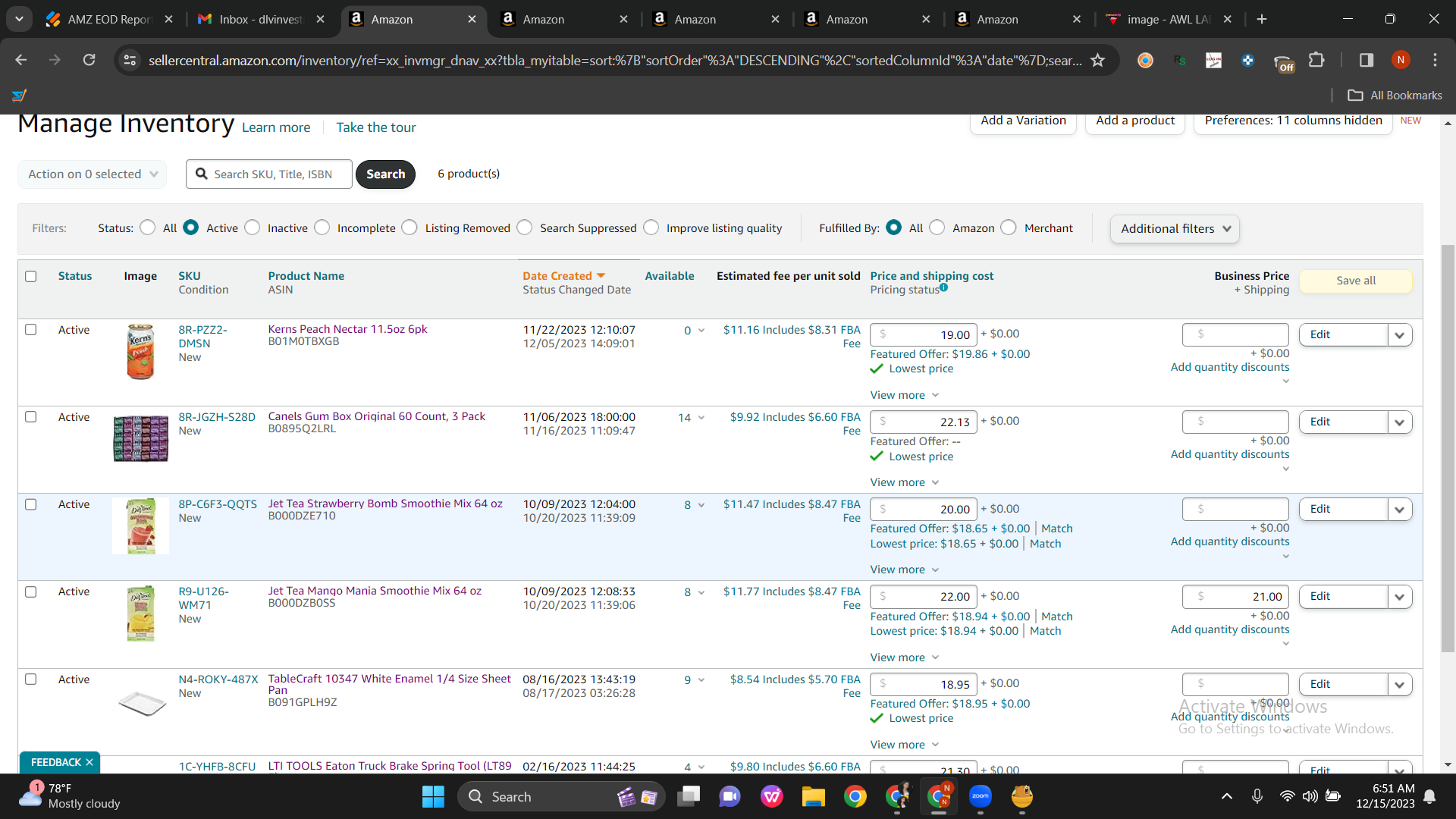Close the FEEDBACK banner

tap(89, 762)
